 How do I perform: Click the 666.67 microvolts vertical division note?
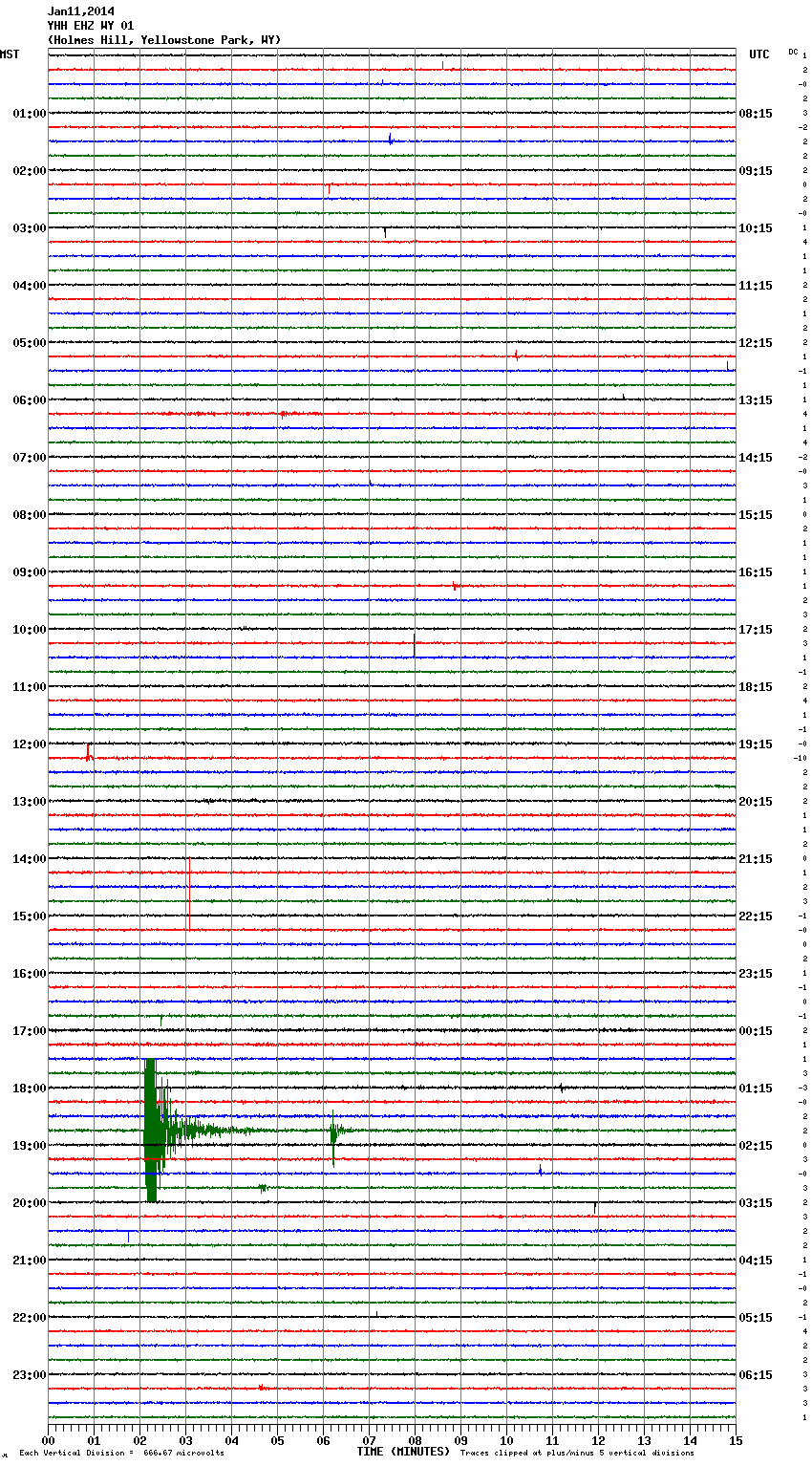[x=122, y=1454]
